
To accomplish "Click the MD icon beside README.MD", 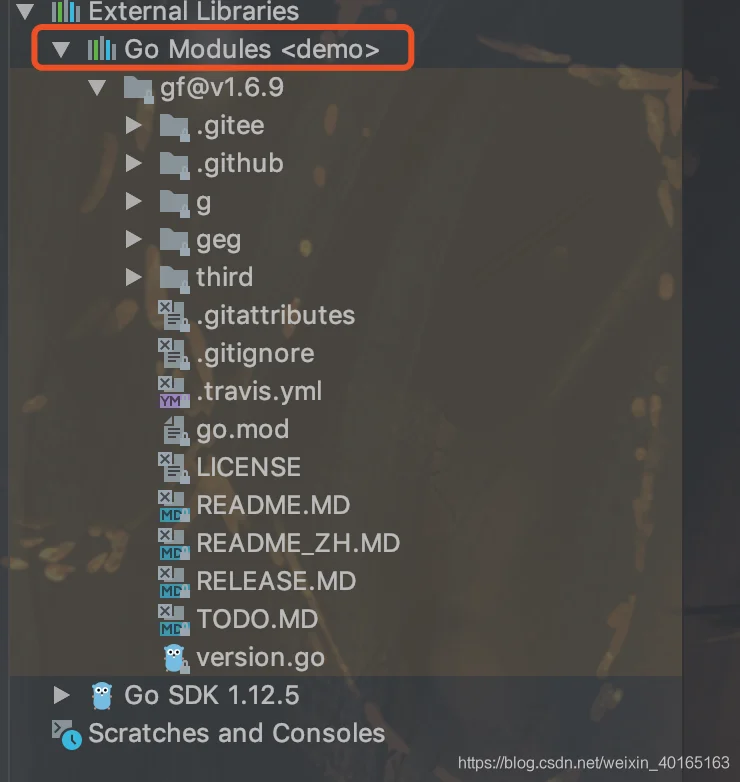I will (174, 506).
